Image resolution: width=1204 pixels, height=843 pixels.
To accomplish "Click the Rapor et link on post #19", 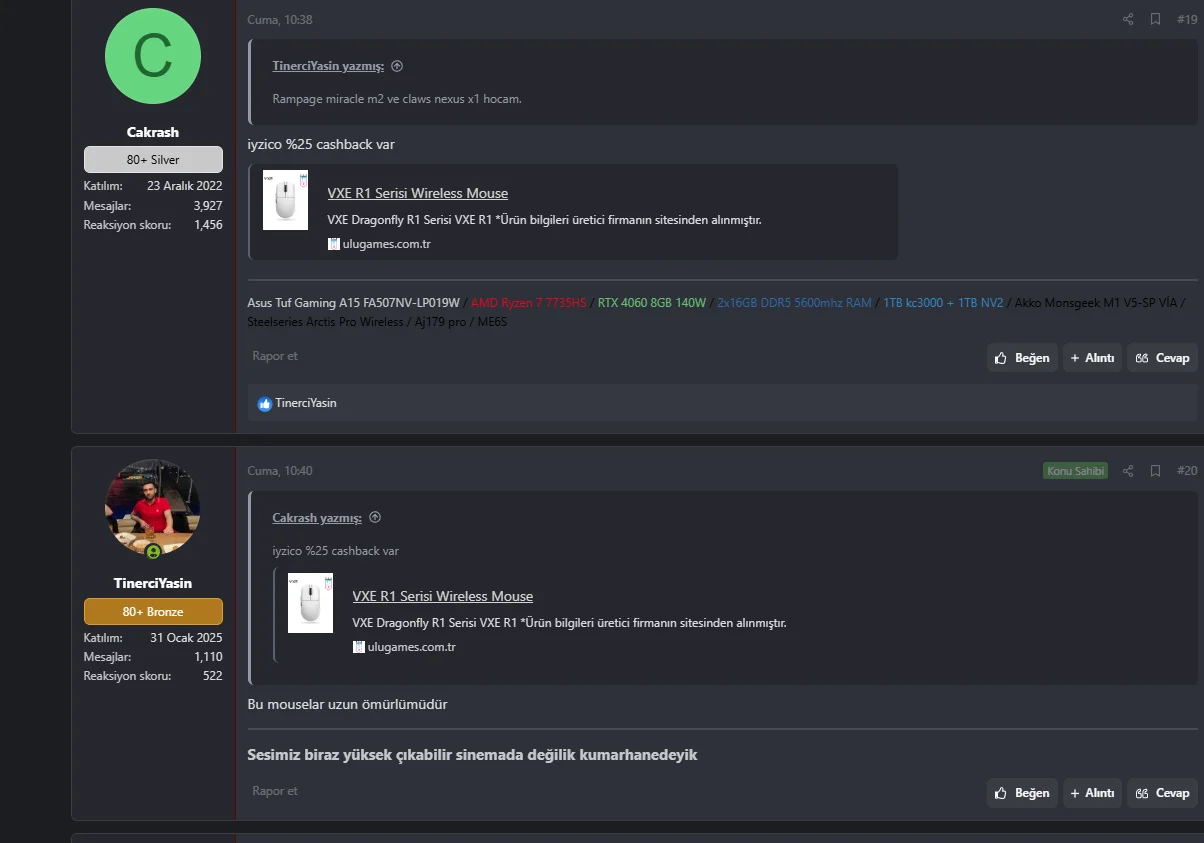I will 275,356.
